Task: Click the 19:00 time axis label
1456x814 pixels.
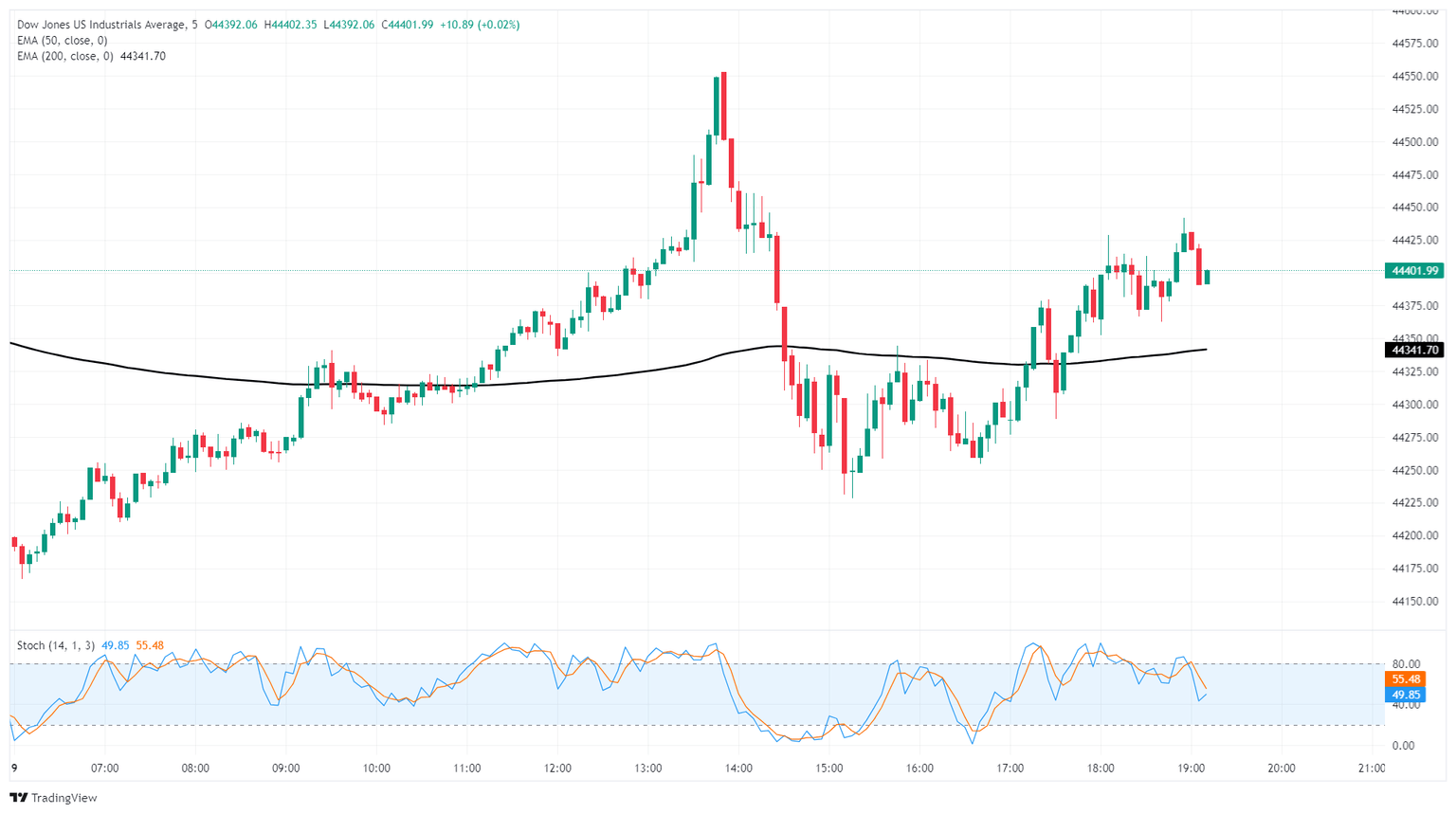Action: (1191, 769)
